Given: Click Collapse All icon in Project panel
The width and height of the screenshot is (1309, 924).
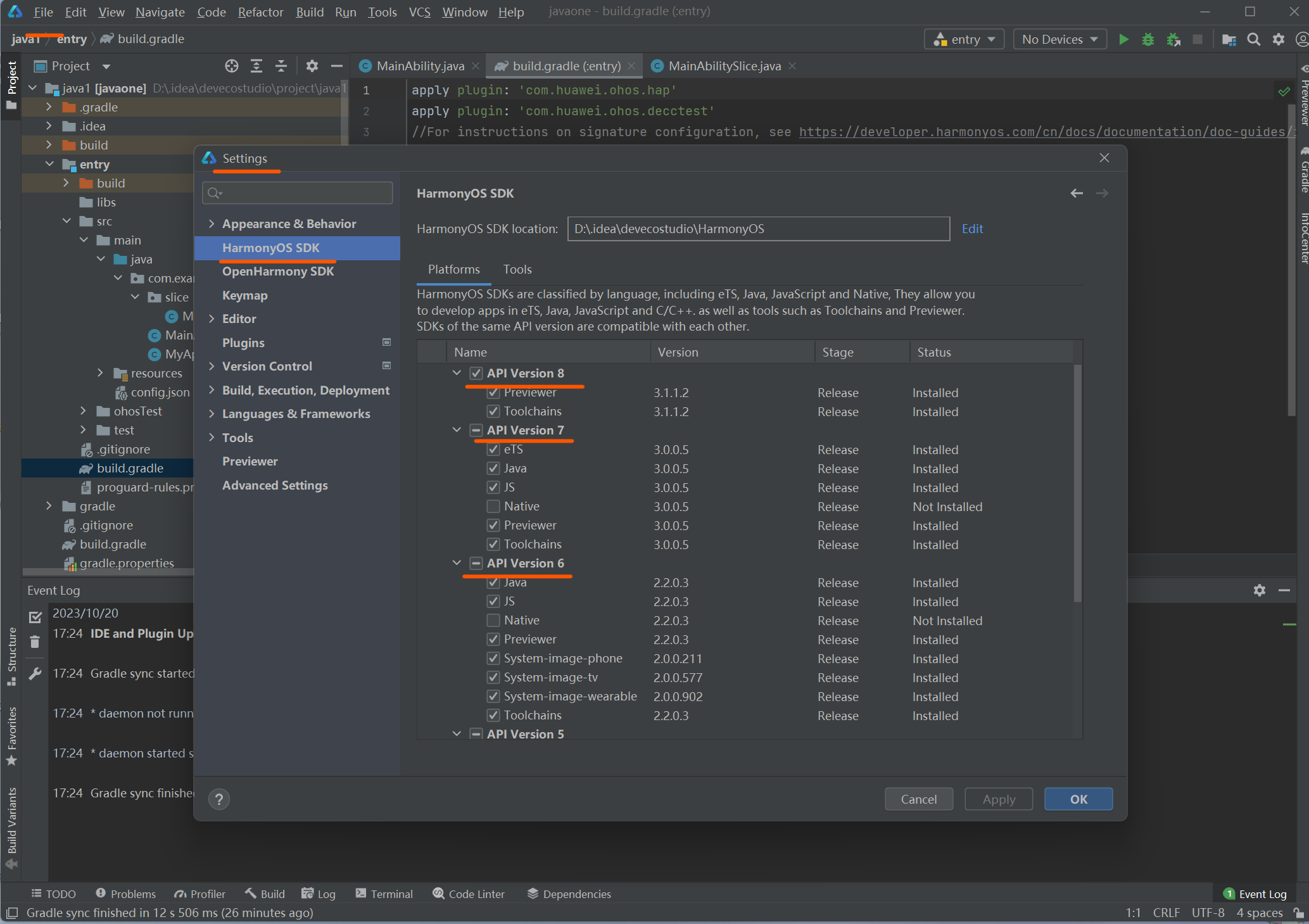Looking at the screenshot, I should 281,66.
